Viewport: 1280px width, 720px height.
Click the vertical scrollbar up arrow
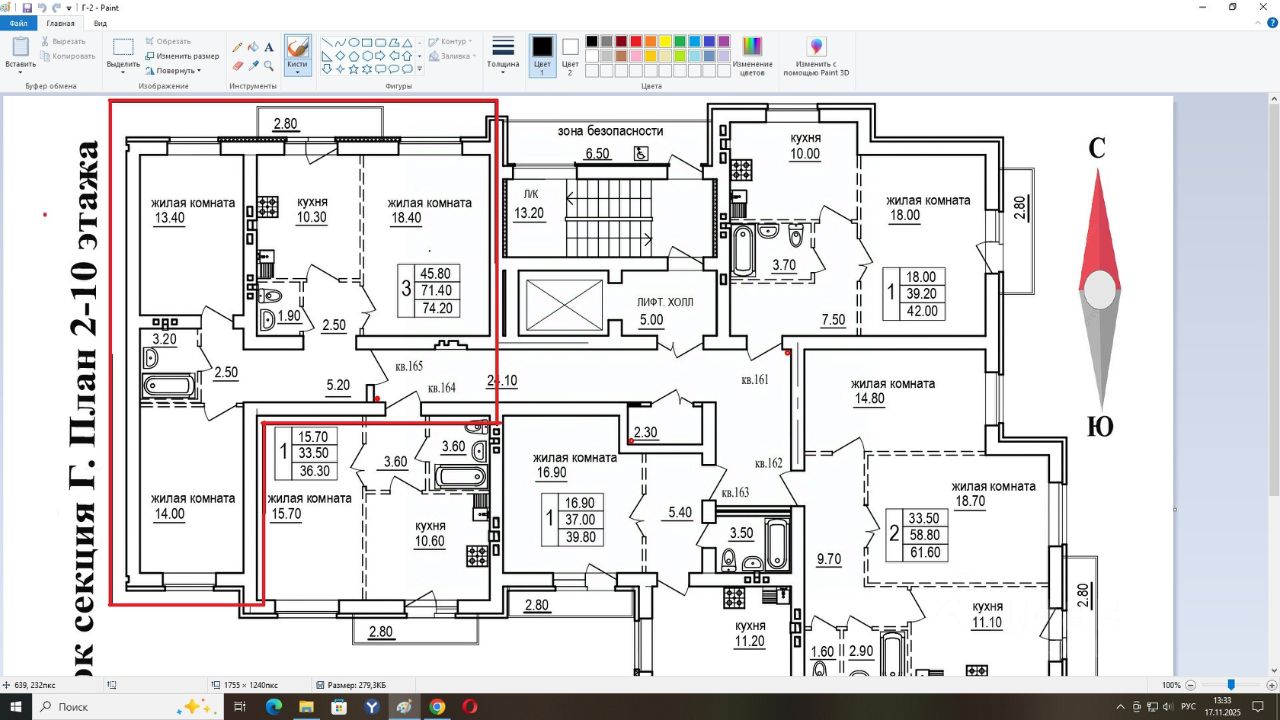[x=1274, y=99]
